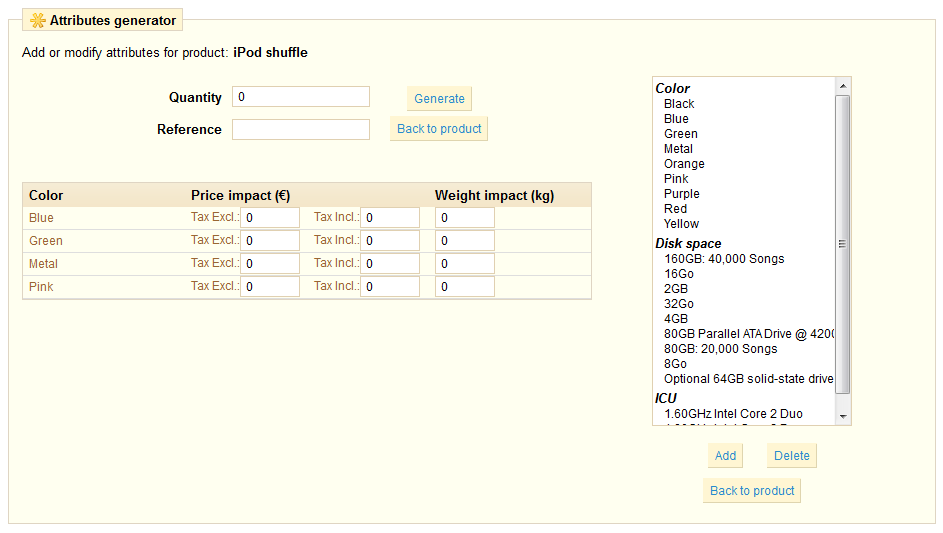
Task: Select 160GB: 40,000 Songs option
Action: 724,259
